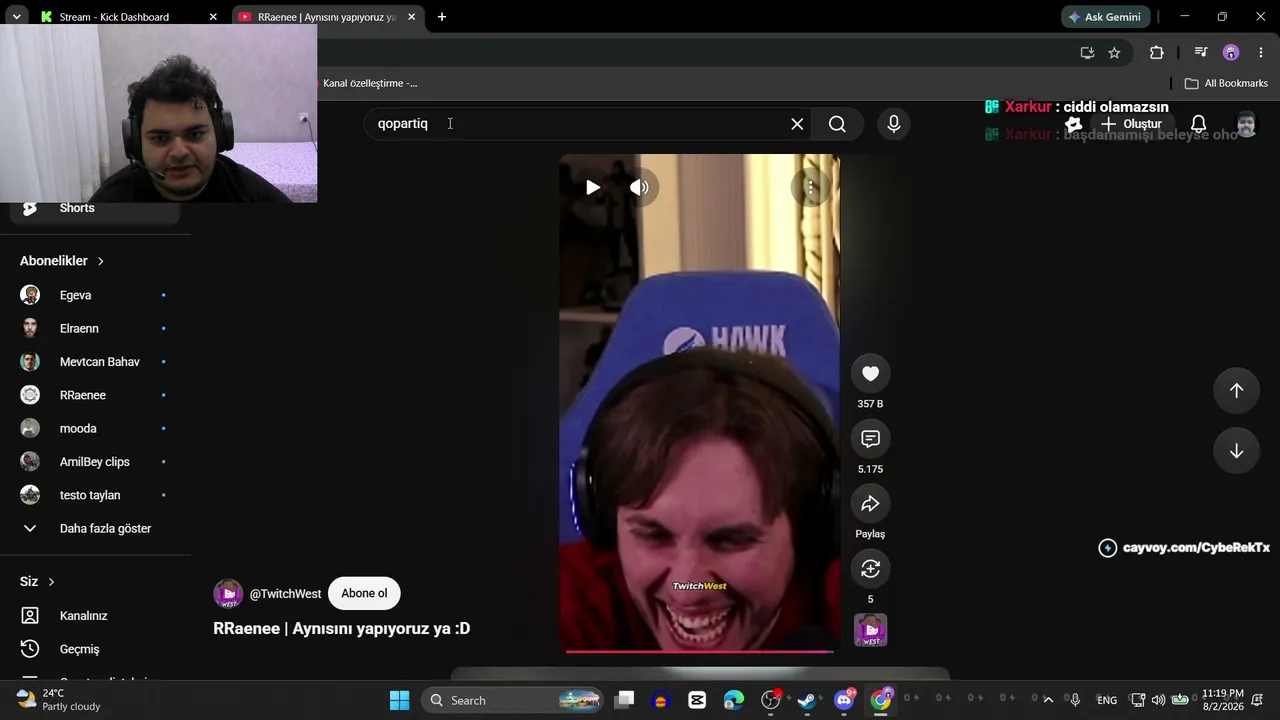Open the Chrome extensions menu

pos(1157,53)
